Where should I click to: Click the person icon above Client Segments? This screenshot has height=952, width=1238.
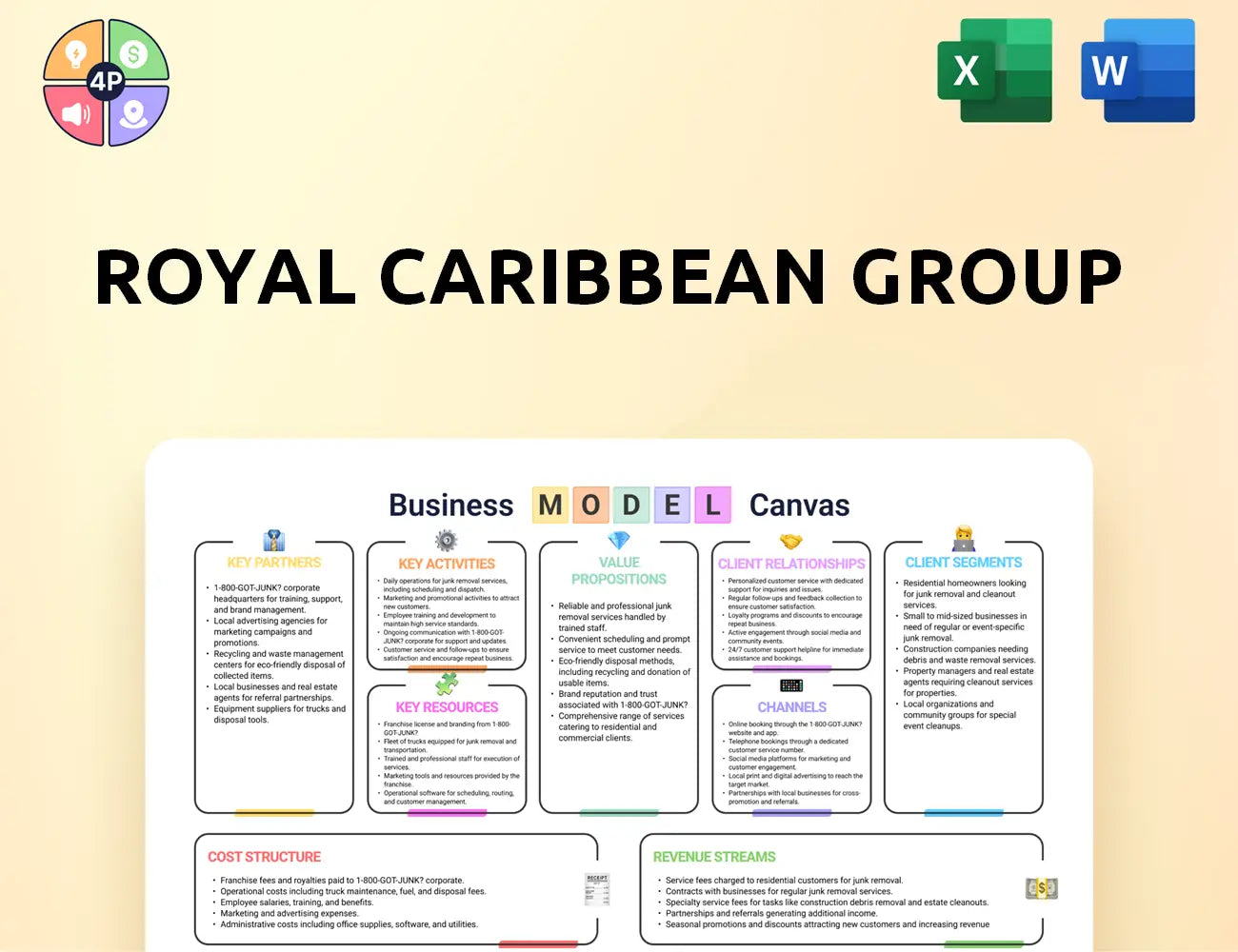(964, 539)
